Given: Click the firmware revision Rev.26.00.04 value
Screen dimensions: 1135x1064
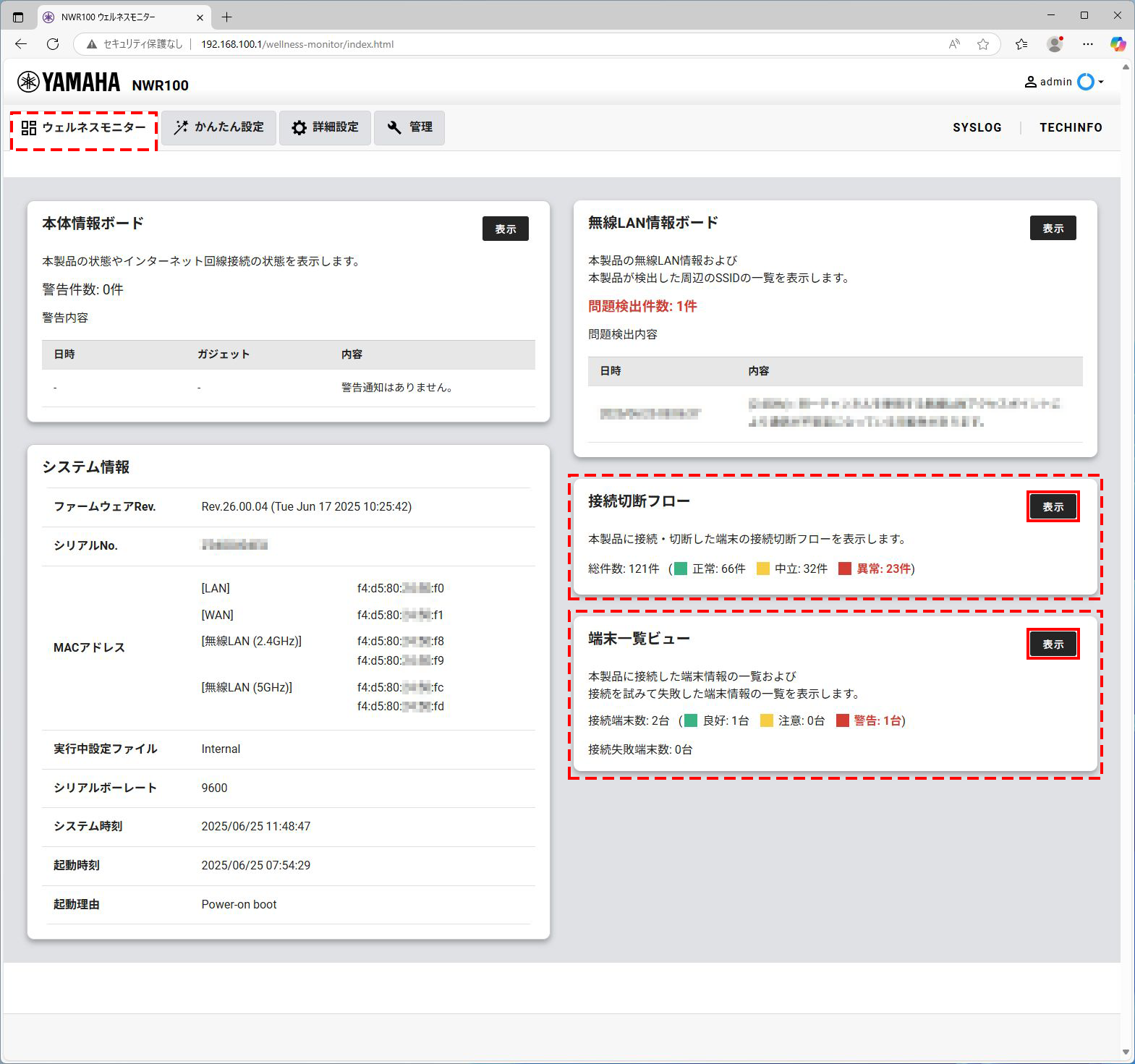Looking at the screenshot, I should [306, 506].
